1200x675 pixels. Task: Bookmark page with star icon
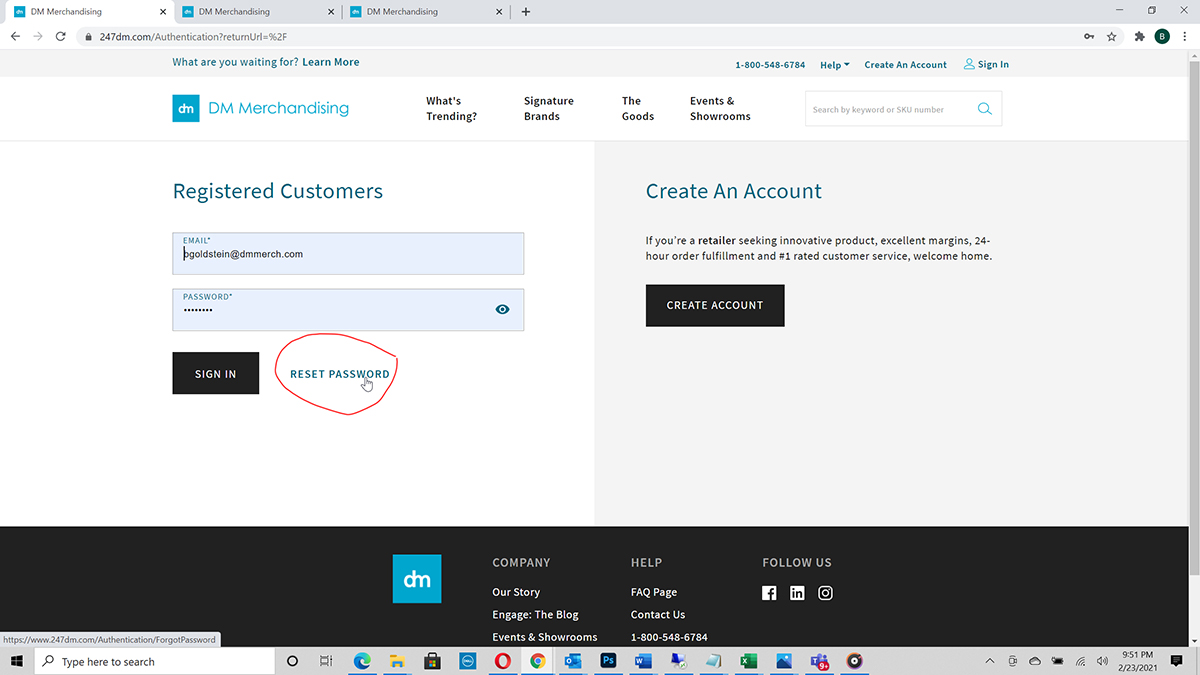pos(1111,36)
